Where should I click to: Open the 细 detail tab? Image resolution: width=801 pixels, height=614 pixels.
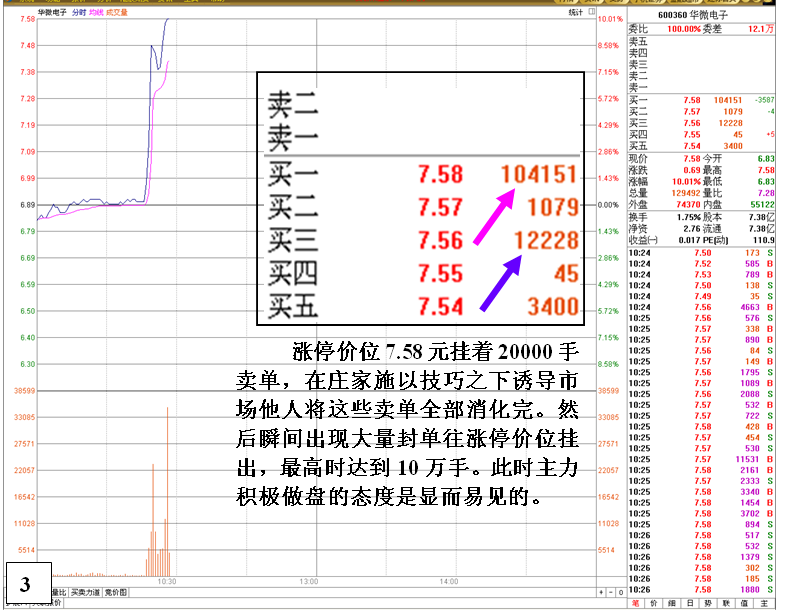672,603
